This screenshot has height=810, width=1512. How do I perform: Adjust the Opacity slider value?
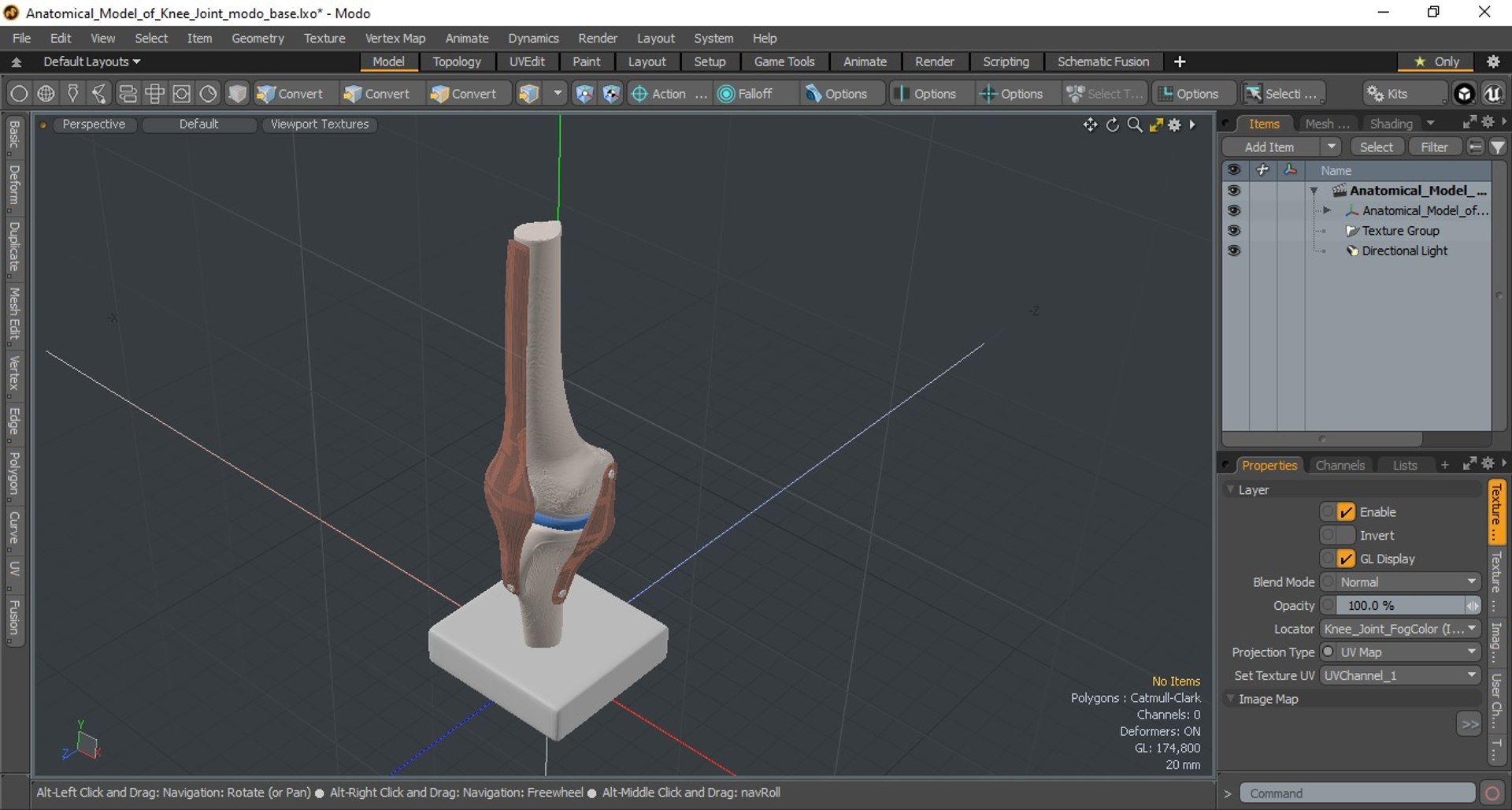pyautogui.click(x=1400, y=605)
